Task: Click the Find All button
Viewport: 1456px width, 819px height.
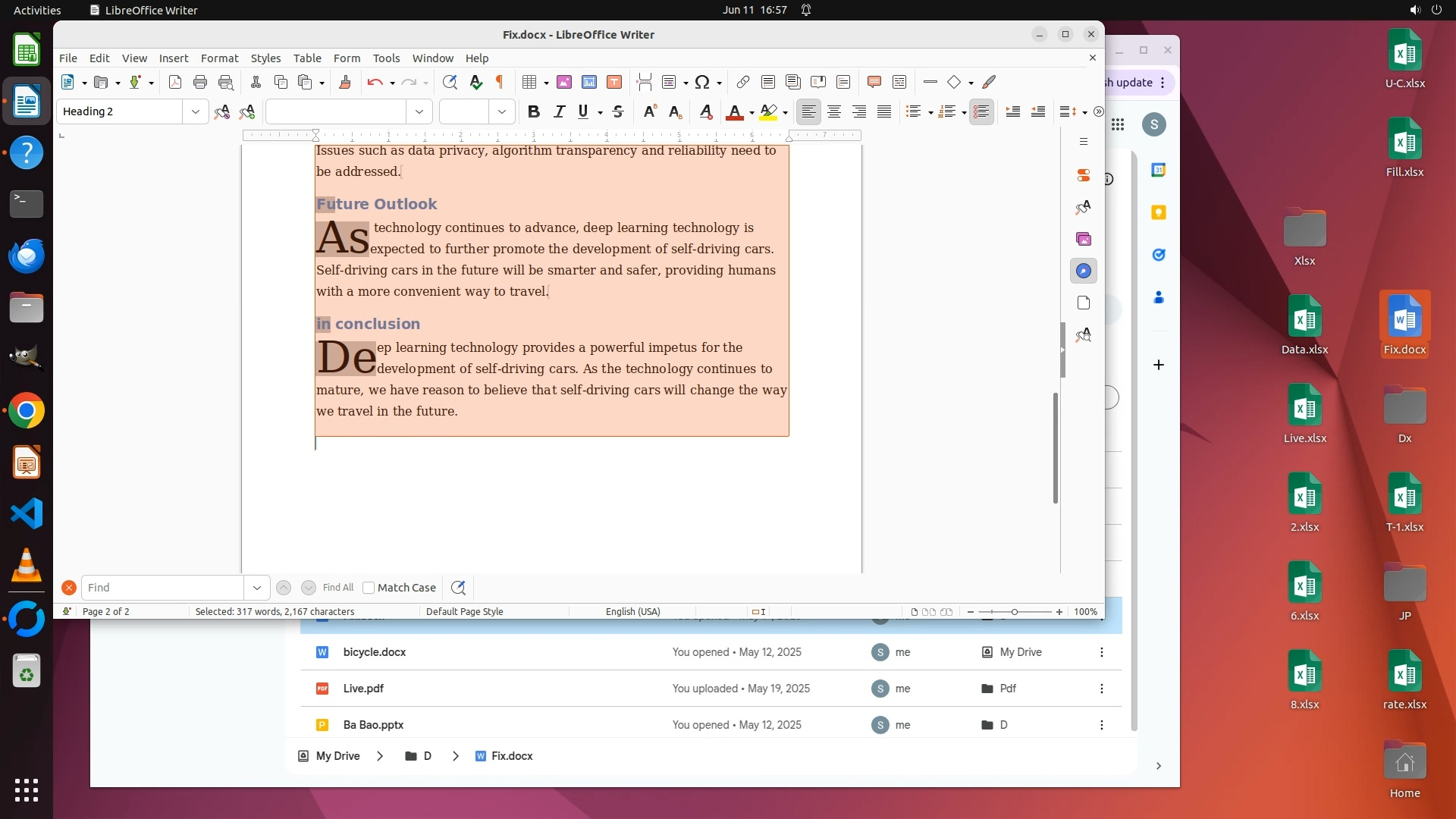Action: pyautogui.click(x=337, y=588)
